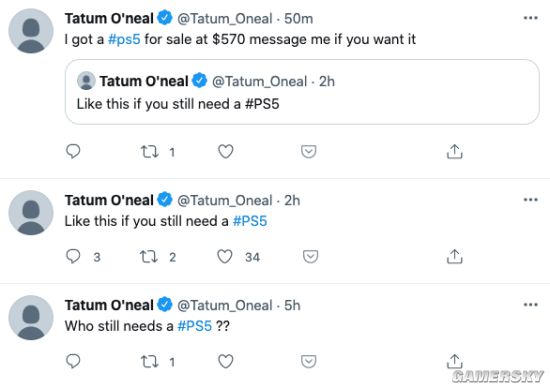The height and width of the screenshot is (388, 550).
Task: Open the #ps5 hashtag in the top tweet
Action: point(124,39)
